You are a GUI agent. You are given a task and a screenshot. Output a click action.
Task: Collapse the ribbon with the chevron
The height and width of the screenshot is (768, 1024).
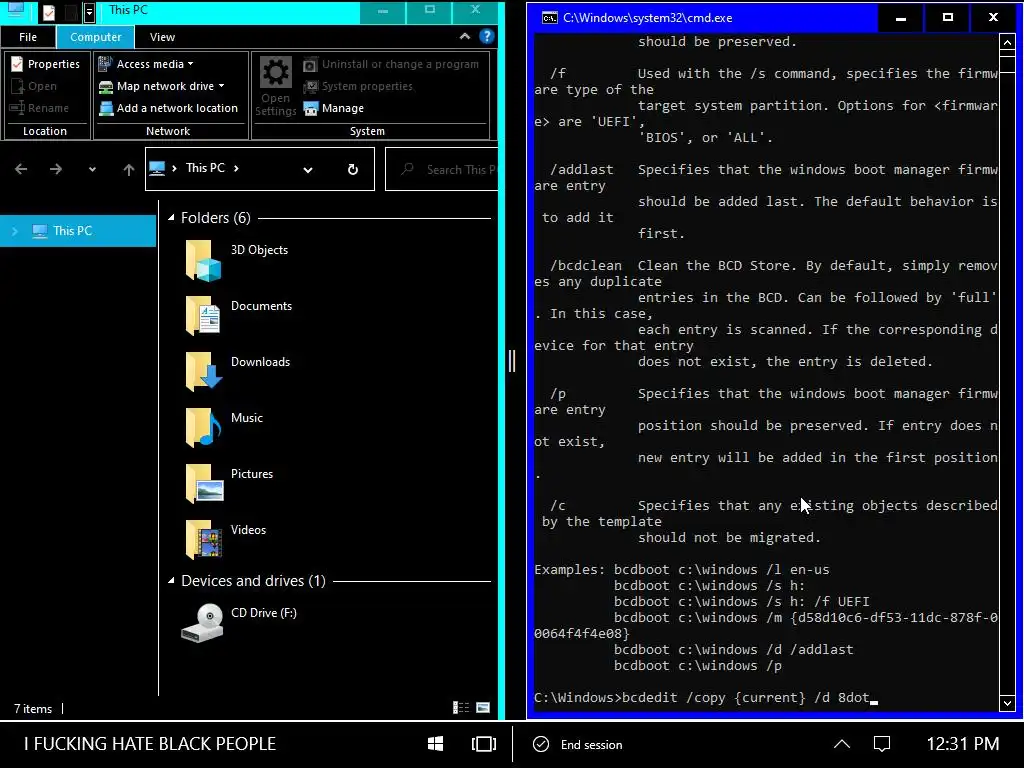[x=465, y=37]
